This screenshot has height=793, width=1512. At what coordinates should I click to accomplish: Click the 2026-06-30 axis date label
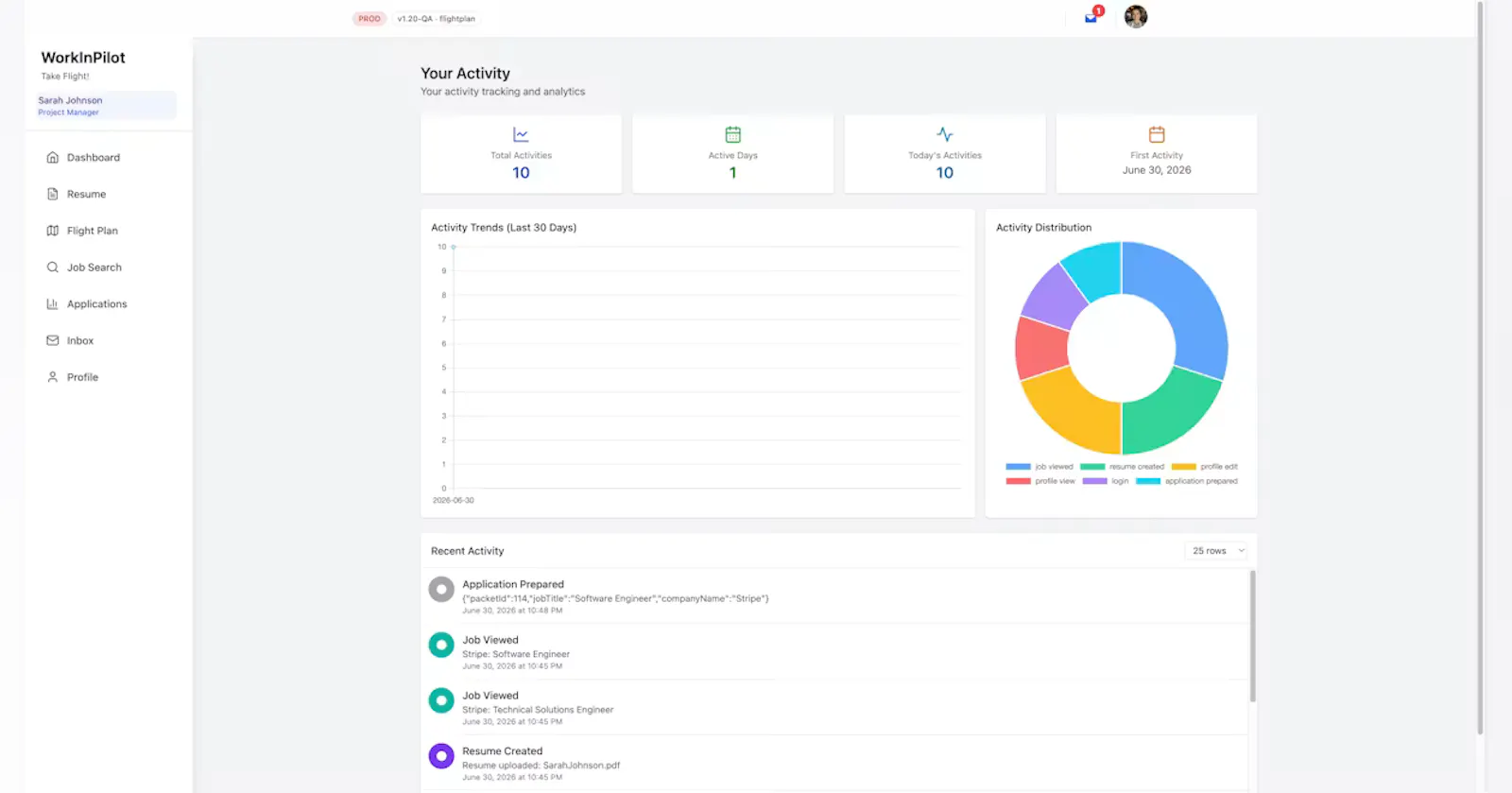click(x=454, y=500)
